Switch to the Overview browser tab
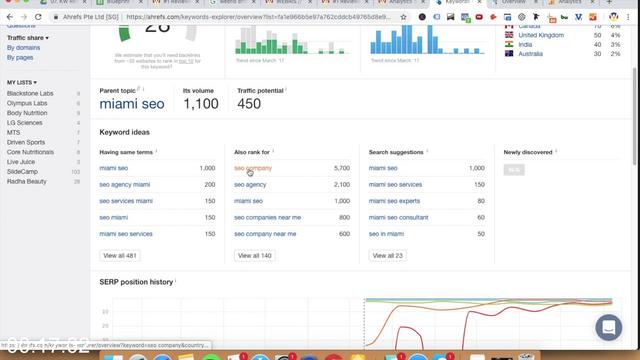Image resolution: width=640 pixels, height=360 pixels. 514,2
